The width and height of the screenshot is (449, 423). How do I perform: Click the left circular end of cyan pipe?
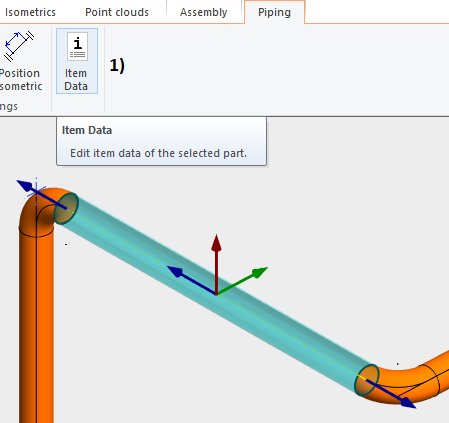(66, 208)
